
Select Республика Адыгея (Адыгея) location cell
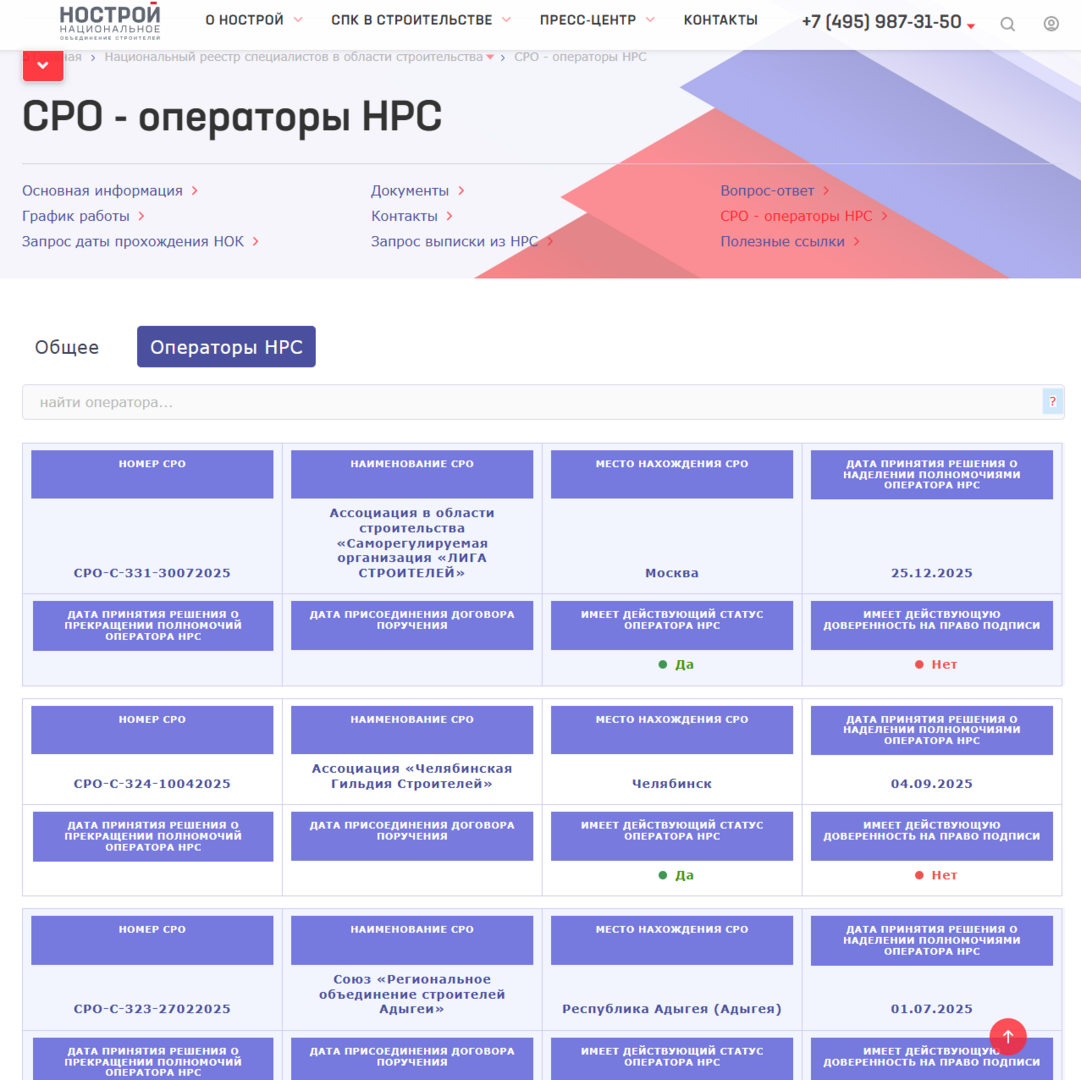[672, 1009]
